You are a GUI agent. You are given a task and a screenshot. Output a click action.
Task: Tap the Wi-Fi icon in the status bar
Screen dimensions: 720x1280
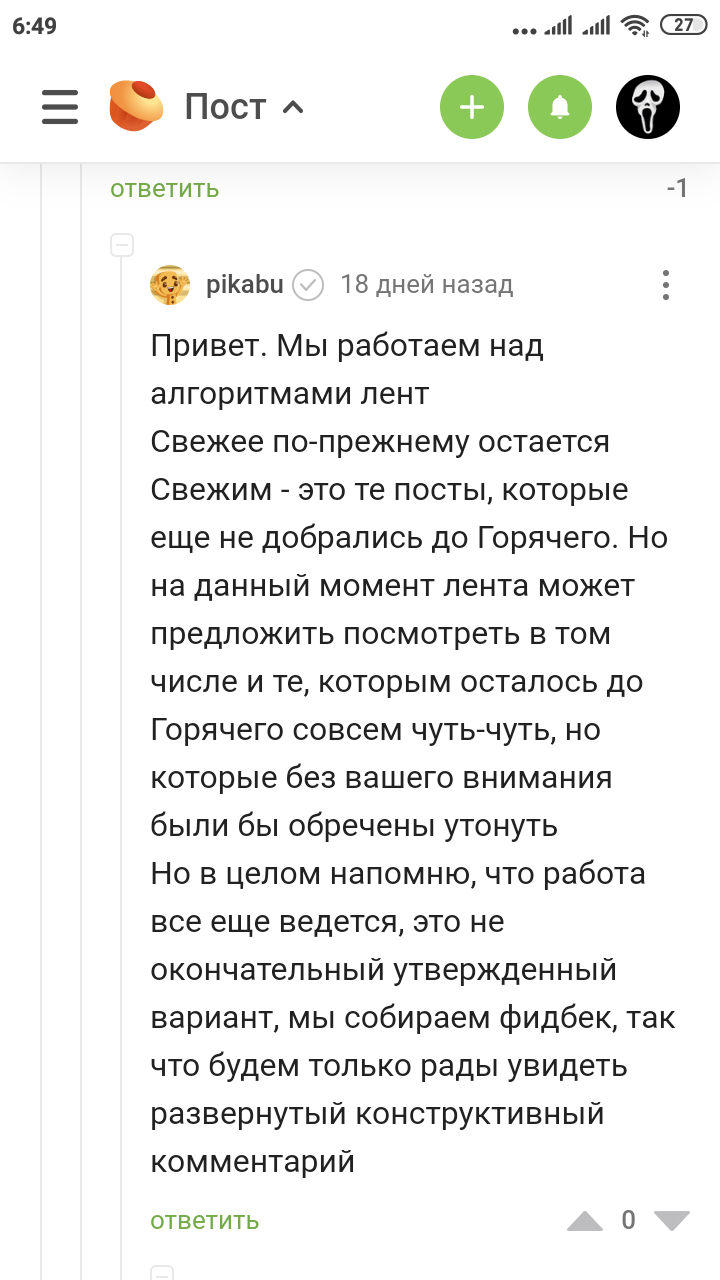[634, 26]
